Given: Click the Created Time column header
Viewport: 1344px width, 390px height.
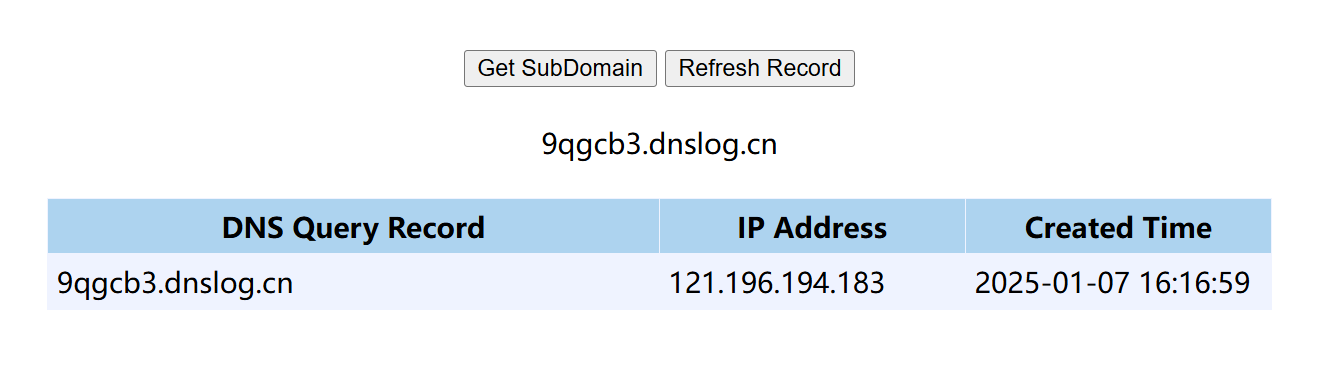Looking at the screenshot, I should [1118, 227].
